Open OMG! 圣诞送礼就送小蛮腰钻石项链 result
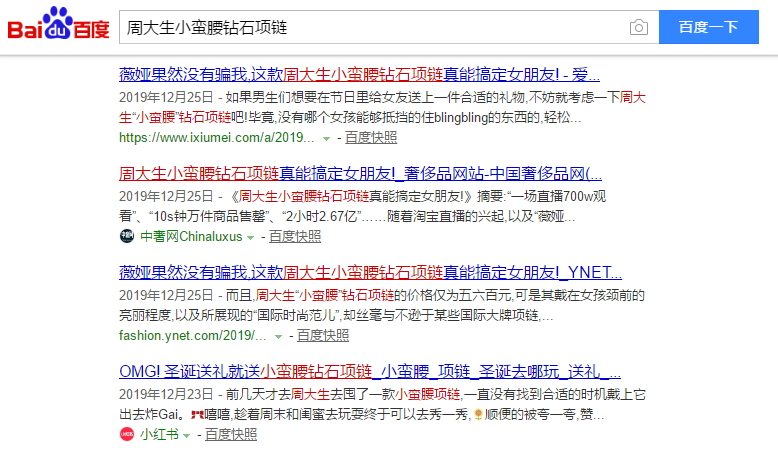The image size is (778, 455). [370, 371]
